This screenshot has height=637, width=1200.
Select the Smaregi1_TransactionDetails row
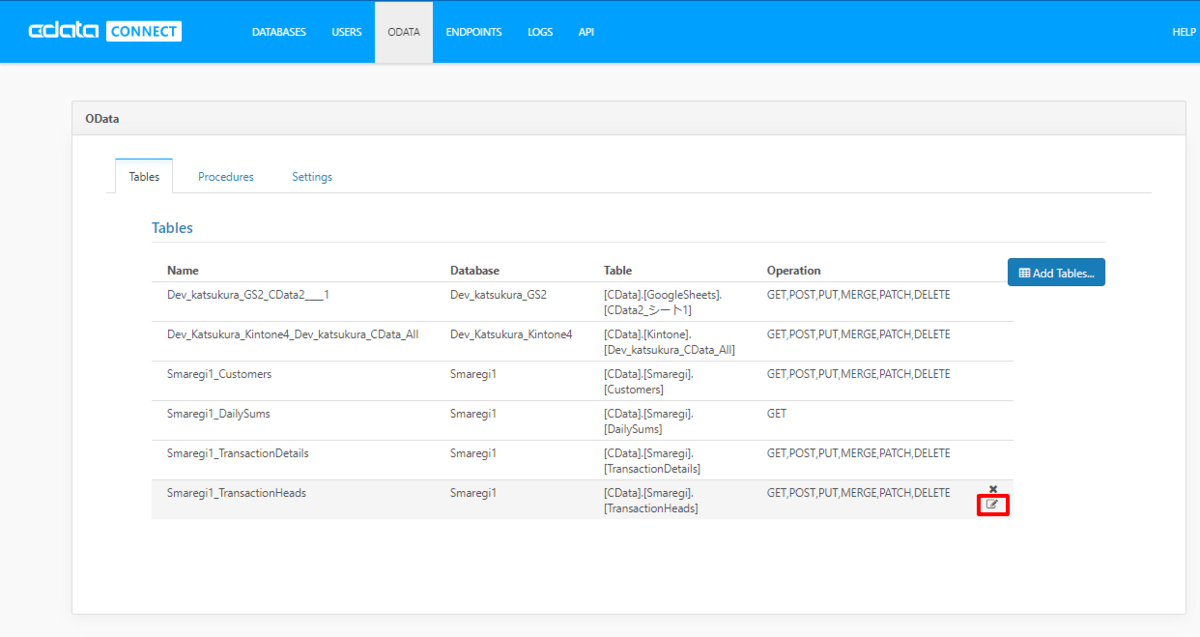tap(238, 453)
